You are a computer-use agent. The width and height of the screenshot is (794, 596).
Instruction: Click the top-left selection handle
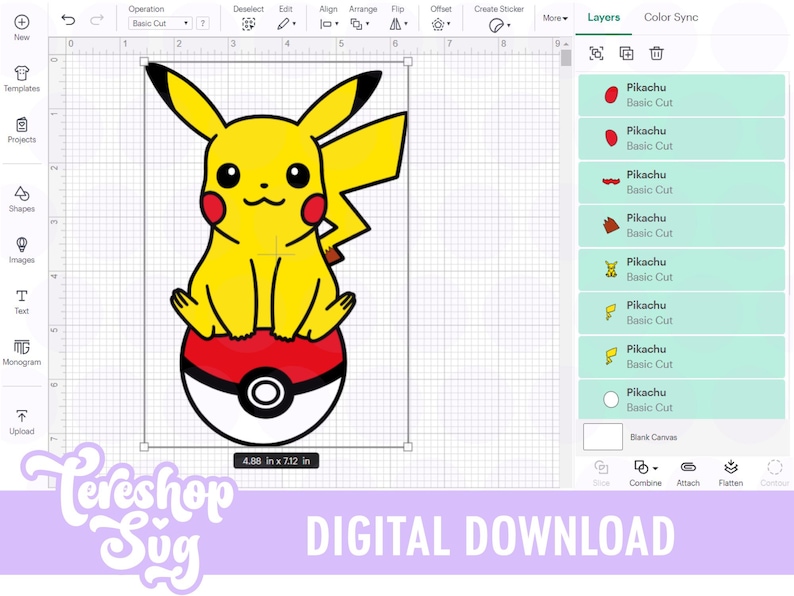[x=144, y=62]
